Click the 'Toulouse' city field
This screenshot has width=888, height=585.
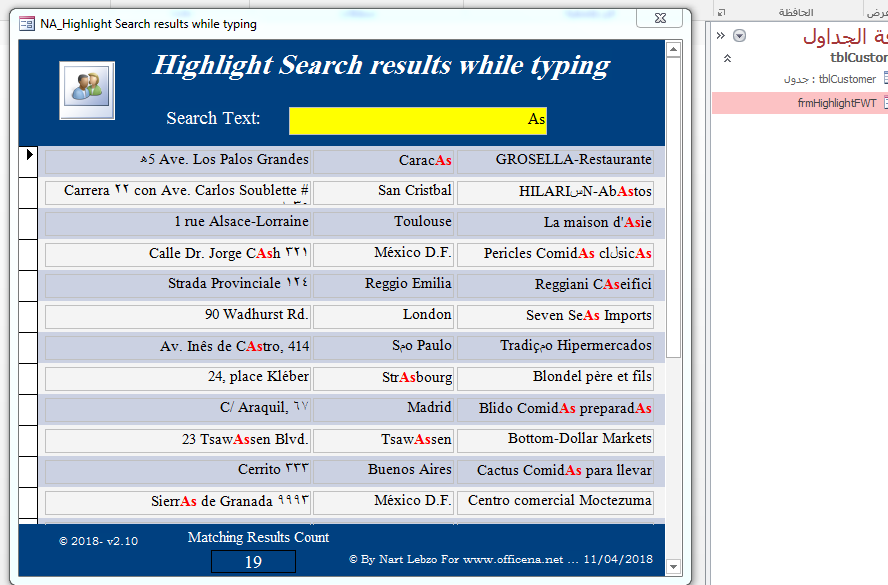tap(383, 223)
